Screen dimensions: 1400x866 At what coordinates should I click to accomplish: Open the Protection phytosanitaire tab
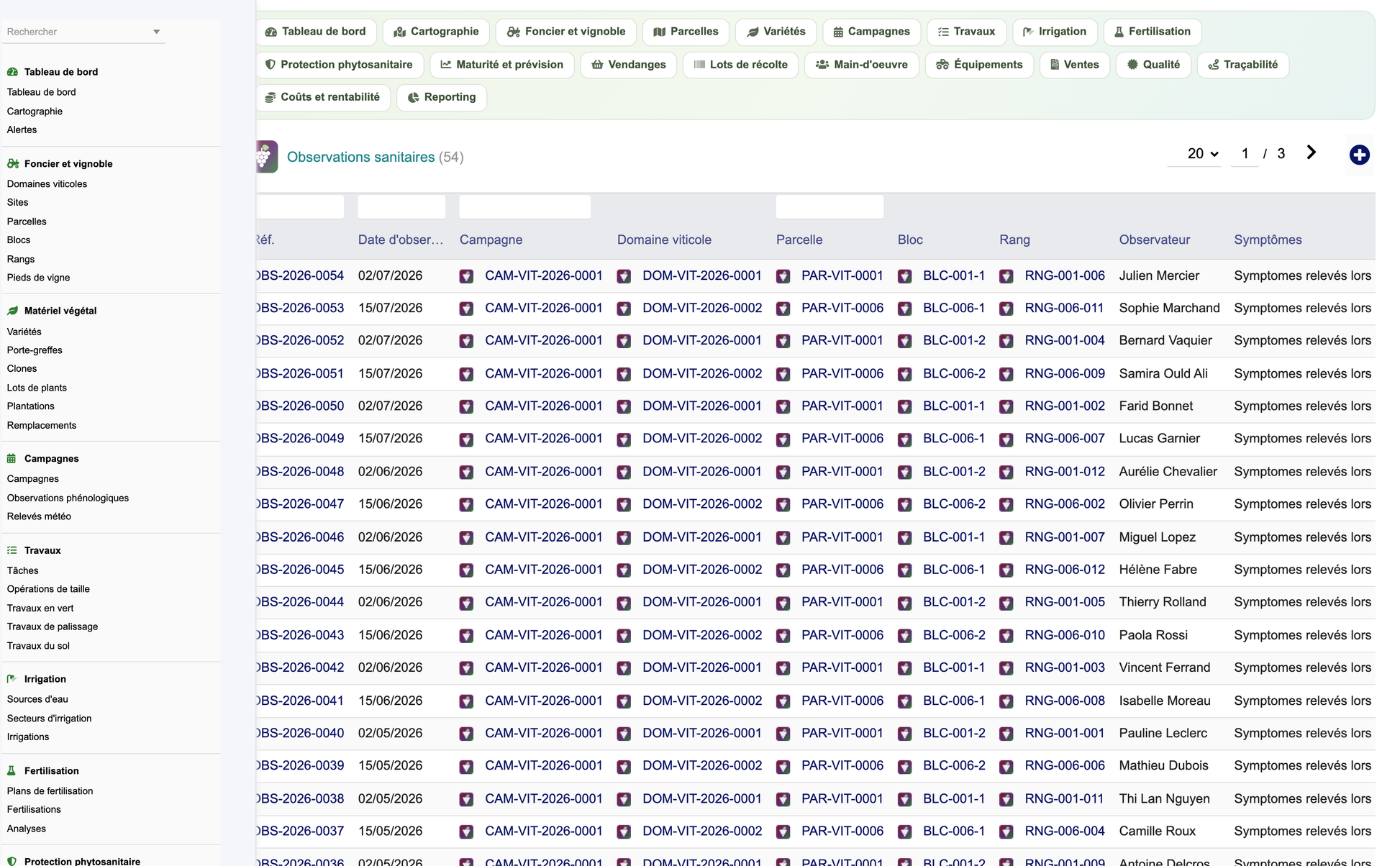(x=339, y=65)
